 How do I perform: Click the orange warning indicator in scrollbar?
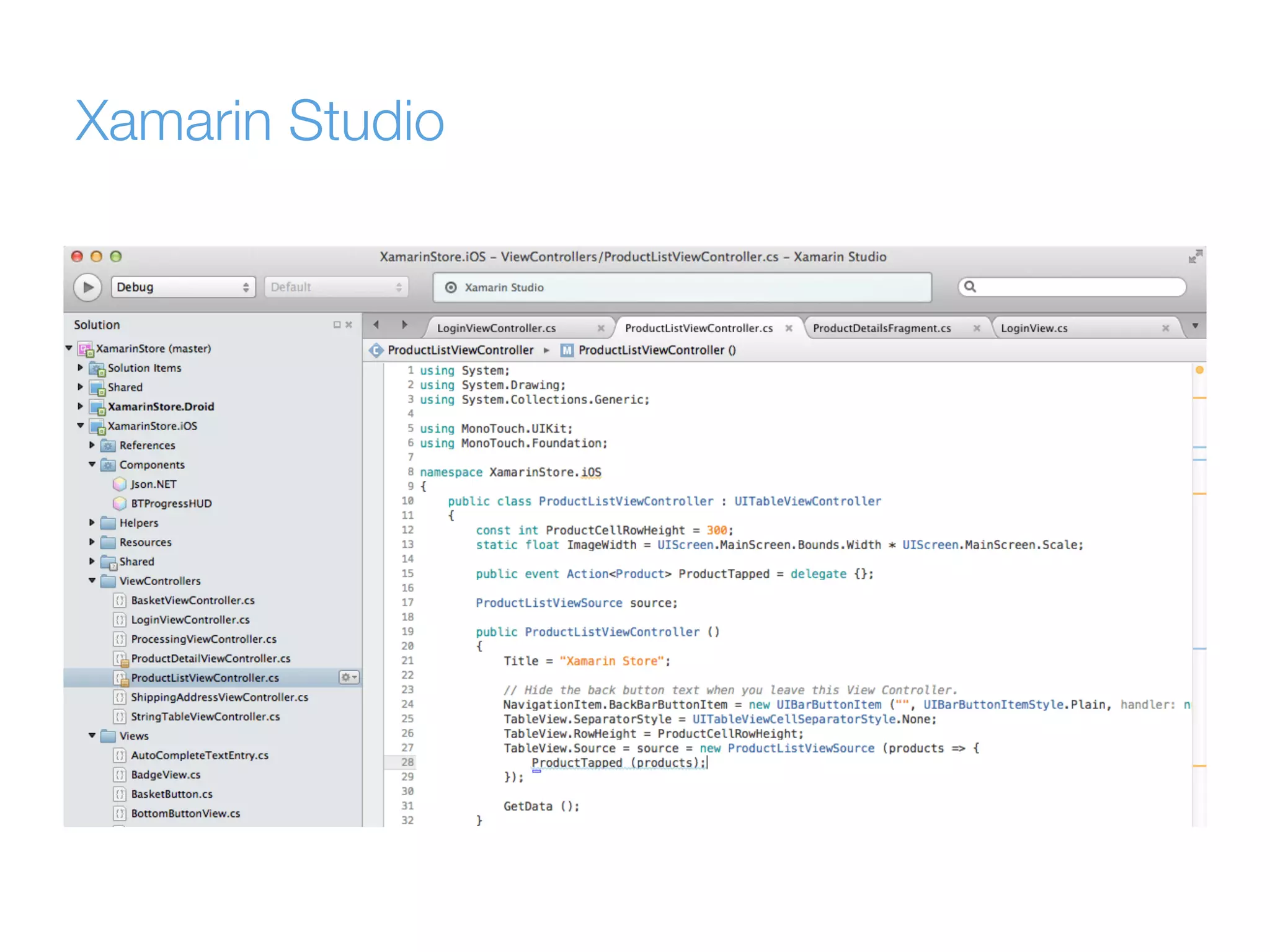click(1199, 370)
